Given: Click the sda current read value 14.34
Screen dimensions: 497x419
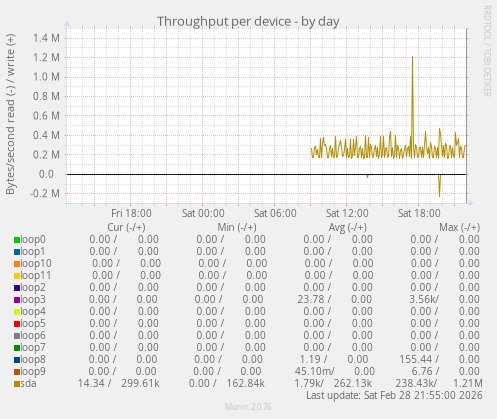Looking at the screenshot, I should [91, 383].
